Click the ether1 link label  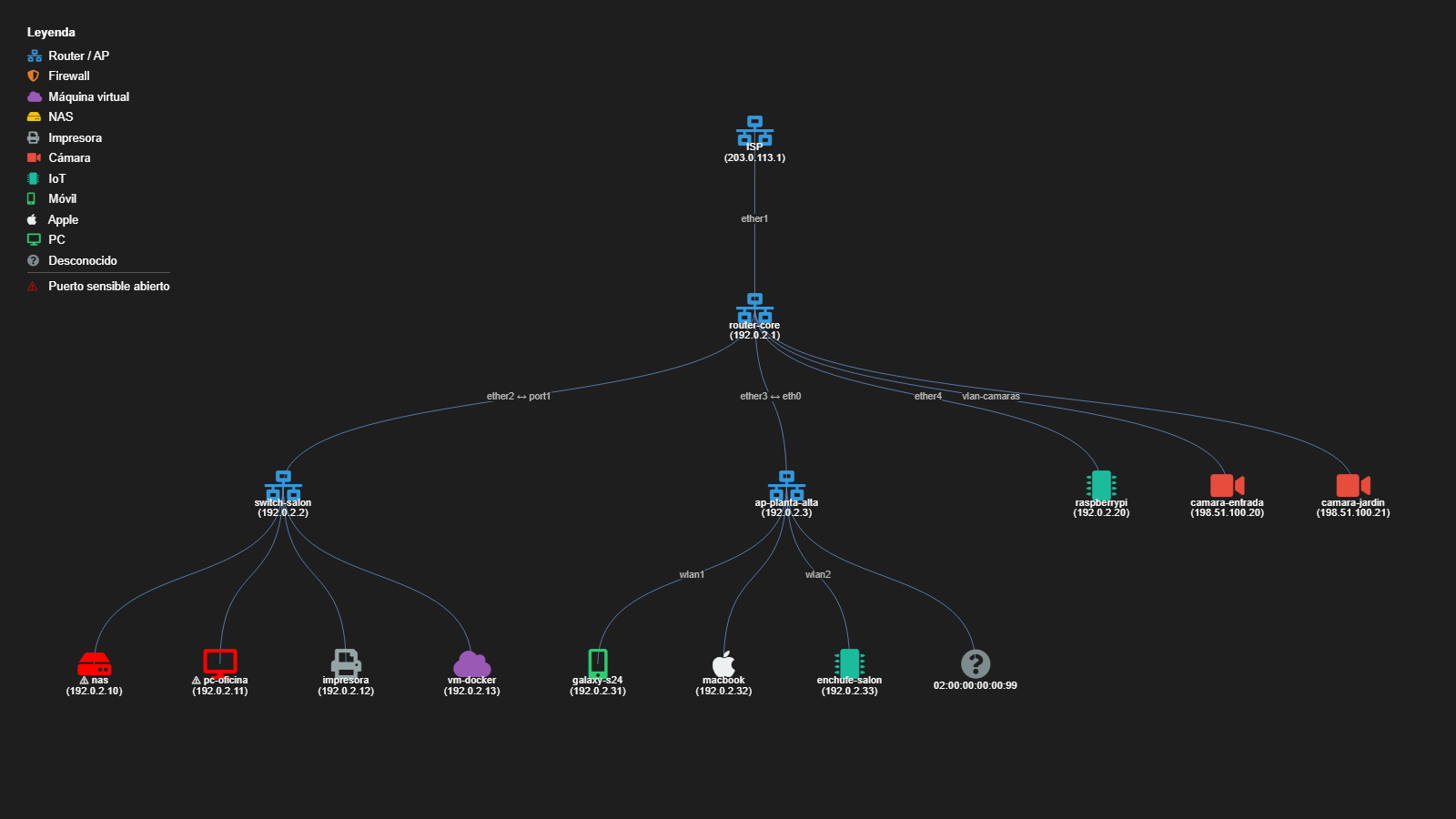(754, 218)
